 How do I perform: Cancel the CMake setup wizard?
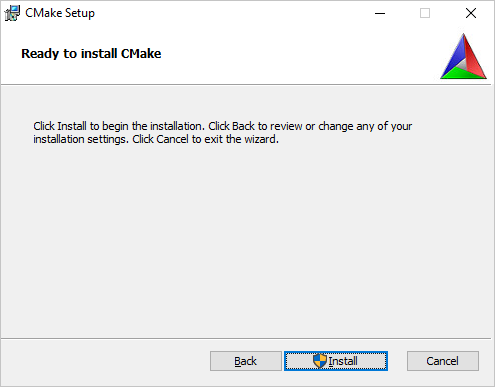(443, 361)
